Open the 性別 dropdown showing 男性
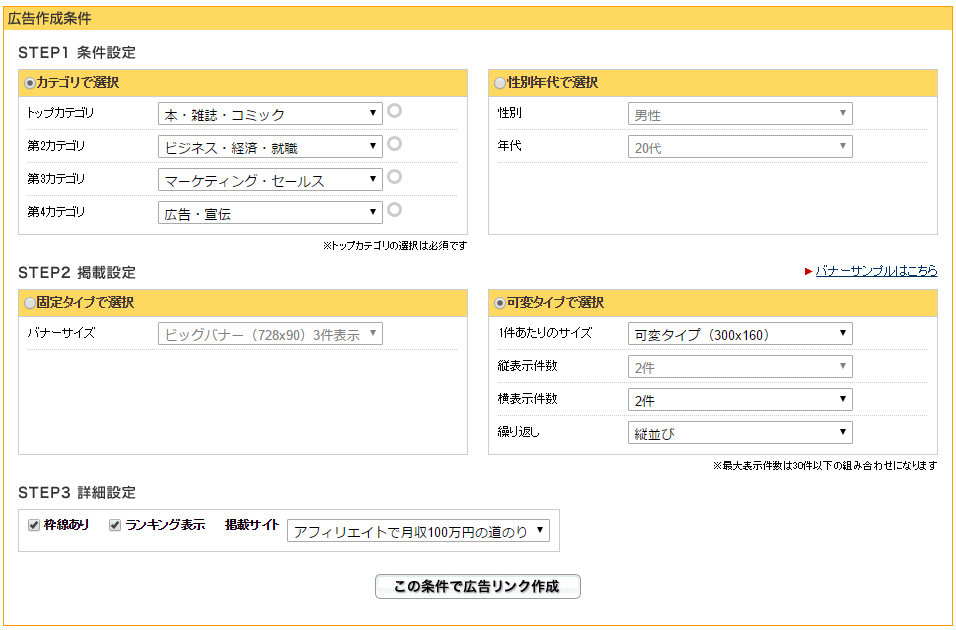The width and height of the screenshot is (956, 630). coord(740,114)
